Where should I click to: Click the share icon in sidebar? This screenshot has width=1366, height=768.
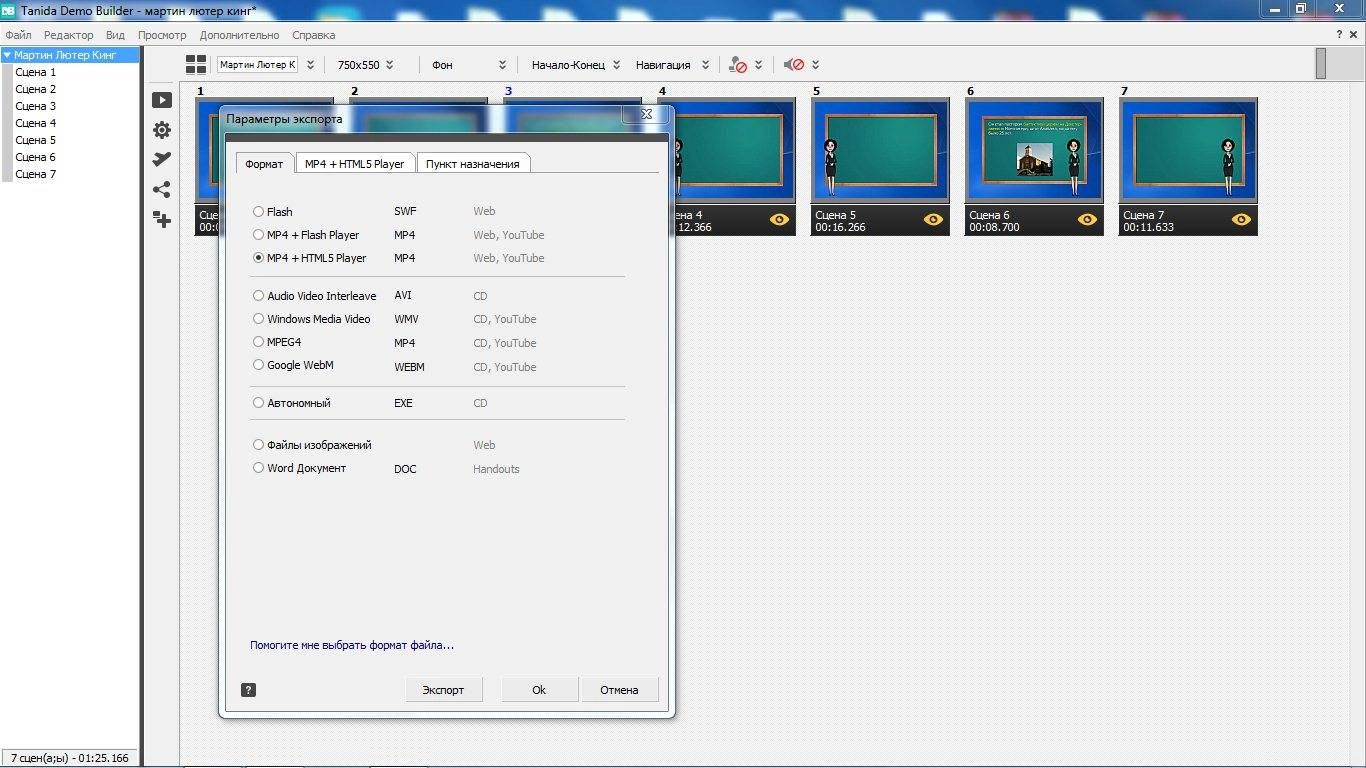coord(161,189)
